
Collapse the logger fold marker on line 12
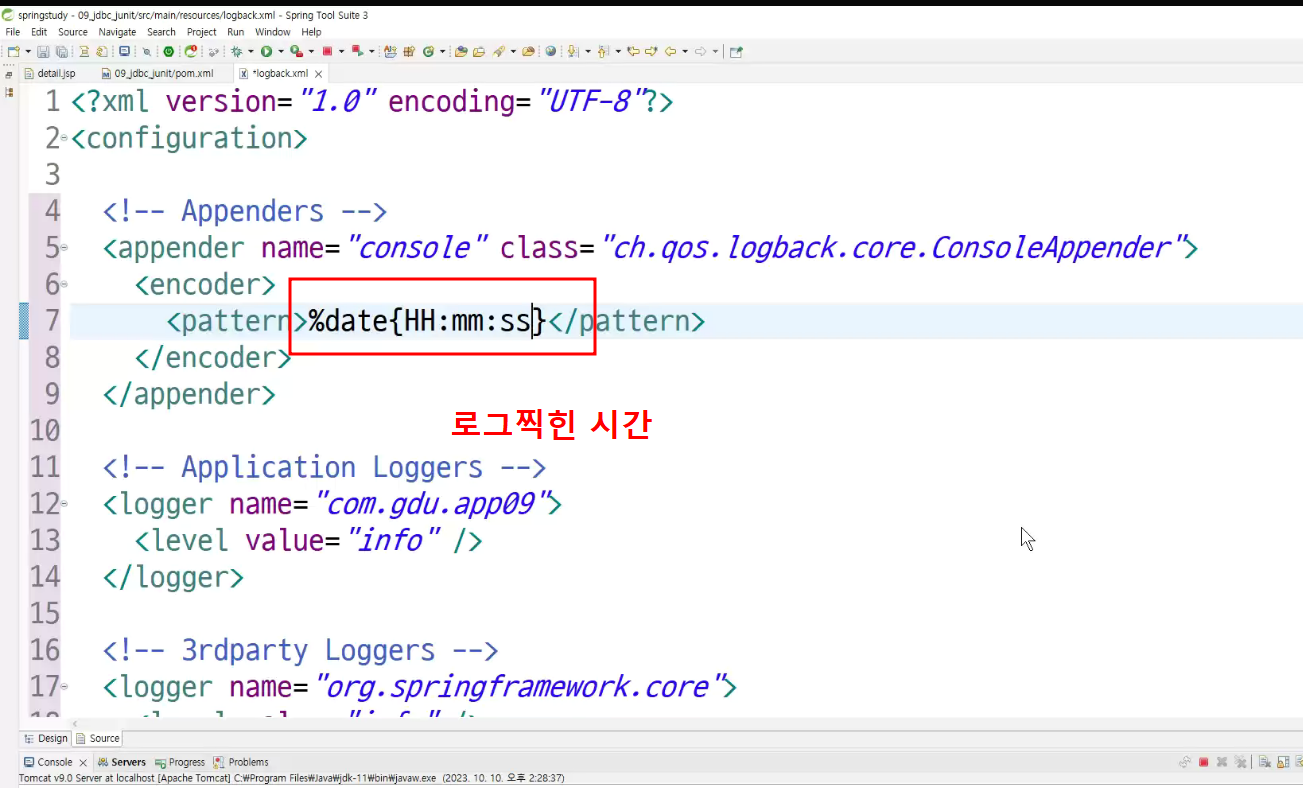pos(65,504)
